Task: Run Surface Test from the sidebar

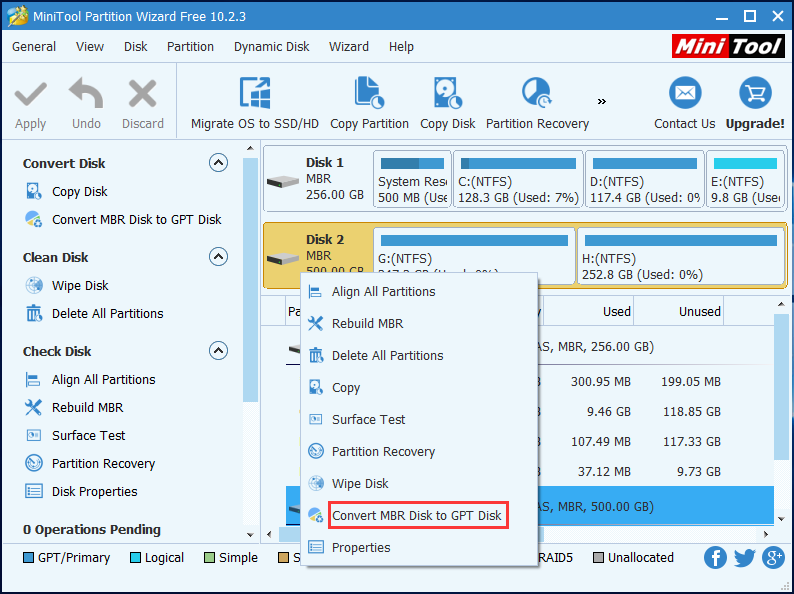Action: tap(88, 435)
